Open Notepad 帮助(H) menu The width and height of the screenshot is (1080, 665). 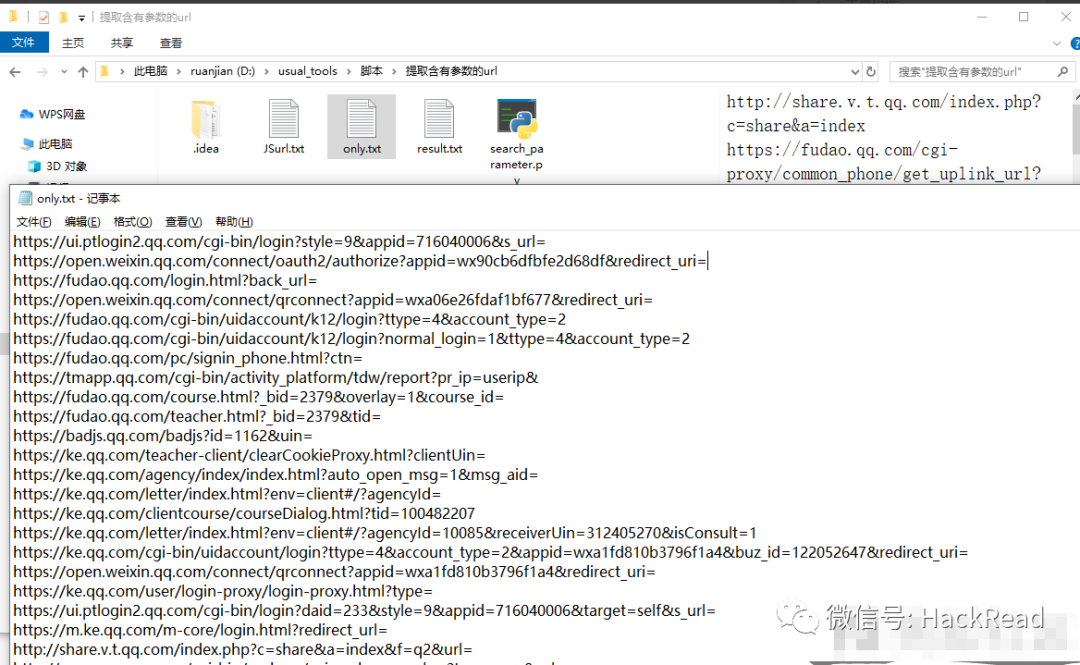click(234, 222)
